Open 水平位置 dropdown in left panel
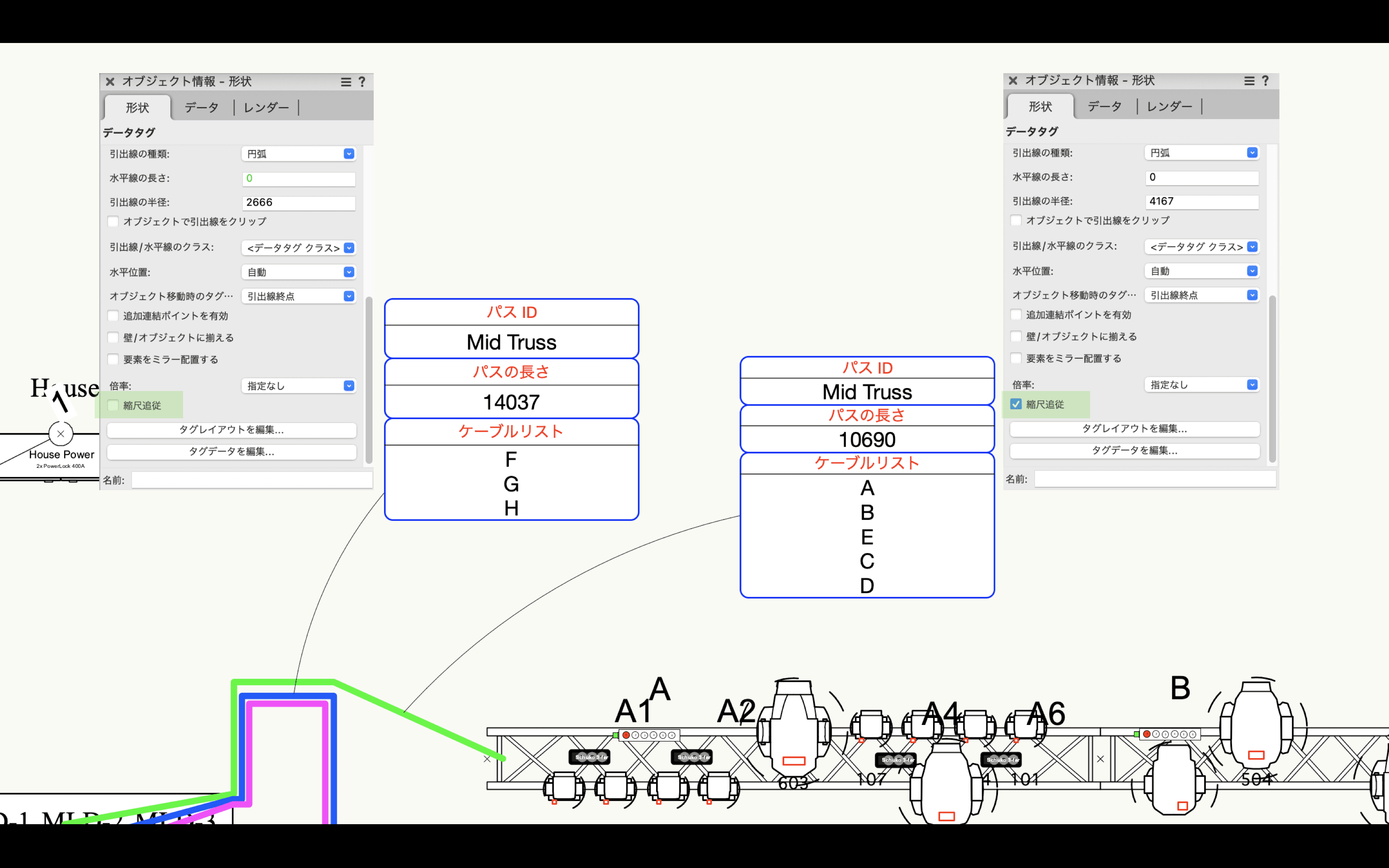 [x=298, y=272]
